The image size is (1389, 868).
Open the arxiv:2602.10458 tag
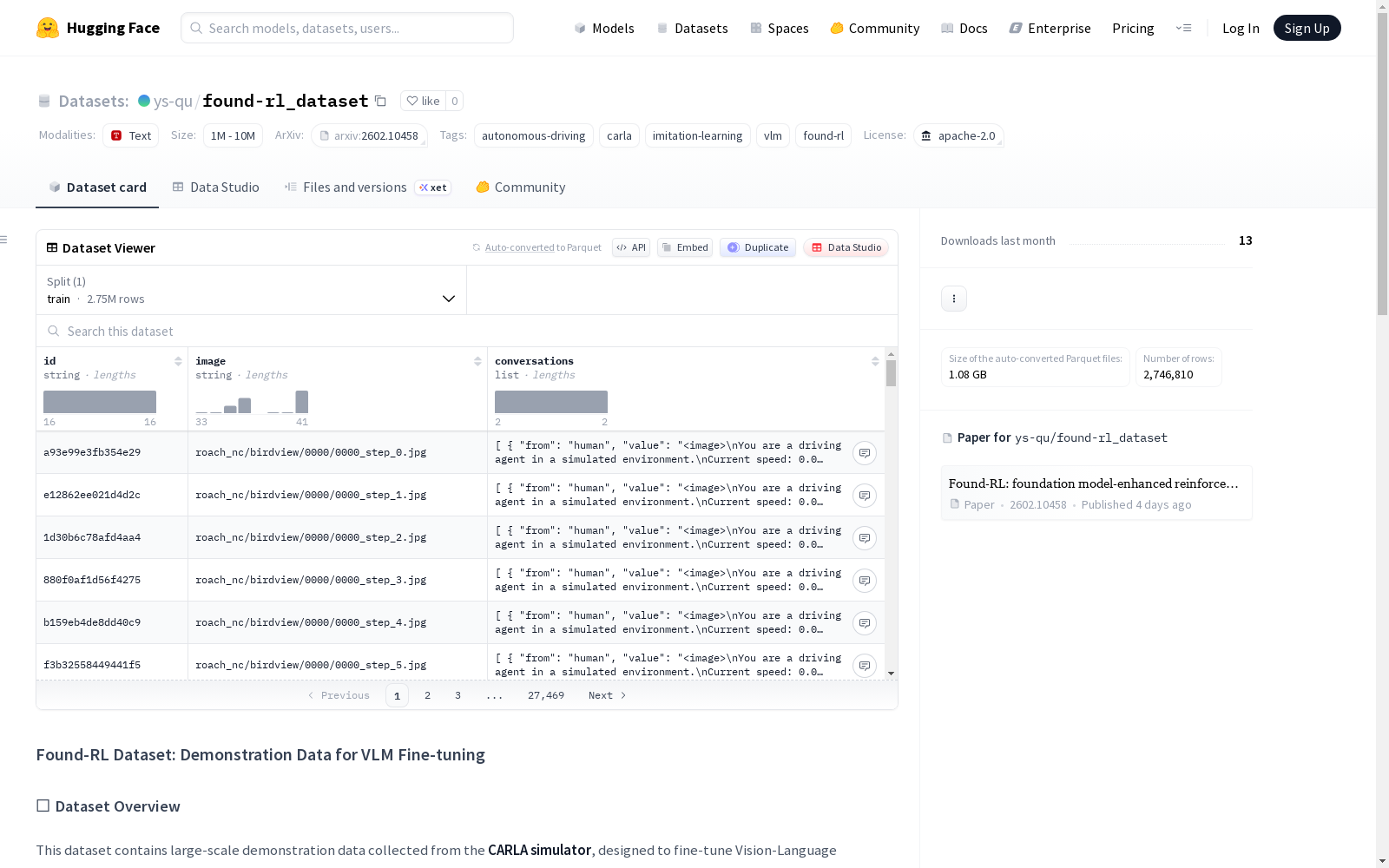(369, 135)
